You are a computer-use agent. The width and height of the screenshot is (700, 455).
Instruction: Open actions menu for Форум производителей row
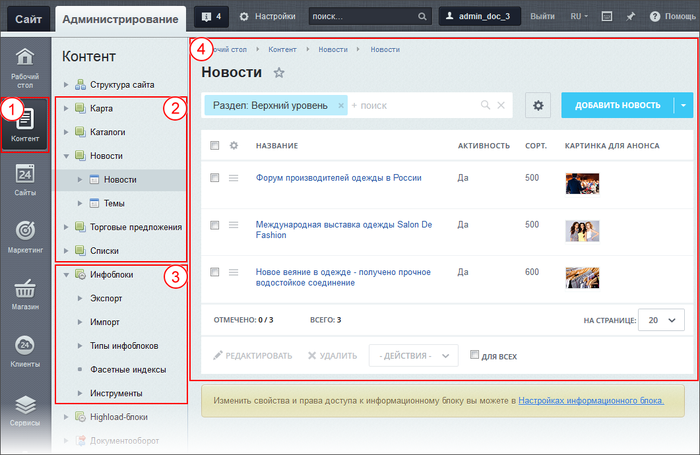233,178
